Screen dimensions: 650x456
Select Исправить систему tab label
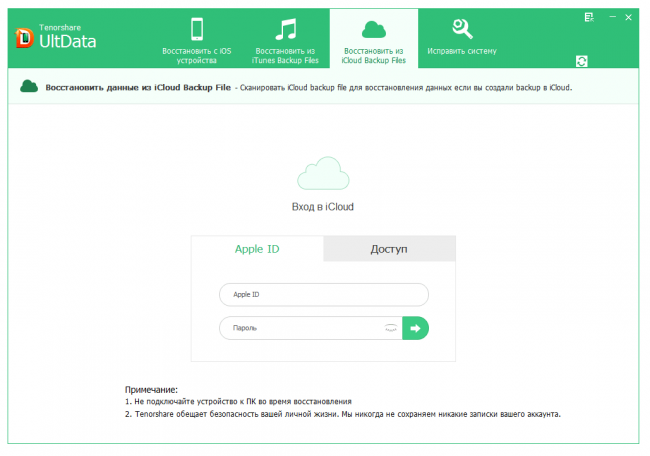pos(461,51)
